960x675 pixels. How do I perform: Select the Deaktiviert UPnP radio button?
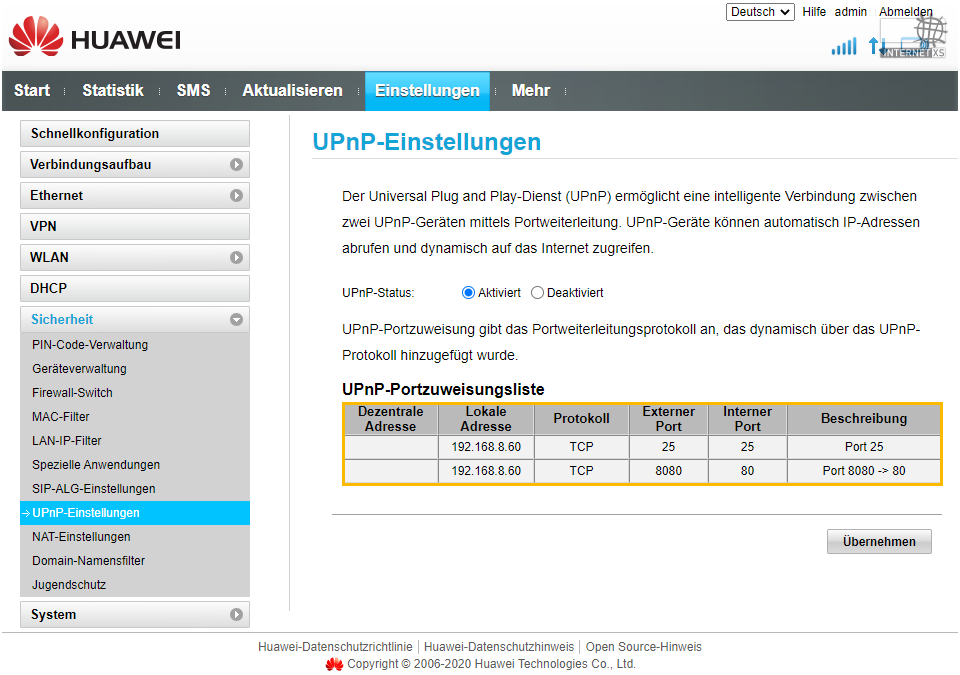[538, 293]
